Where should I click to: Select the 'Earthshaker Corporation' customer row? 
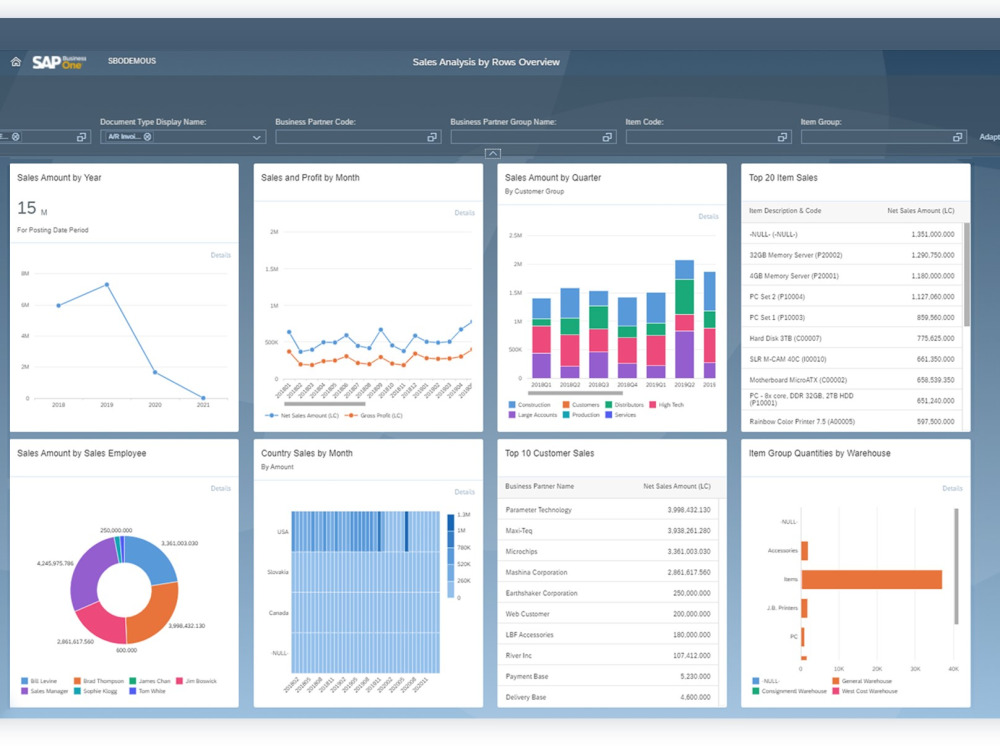tap(608, 593)
